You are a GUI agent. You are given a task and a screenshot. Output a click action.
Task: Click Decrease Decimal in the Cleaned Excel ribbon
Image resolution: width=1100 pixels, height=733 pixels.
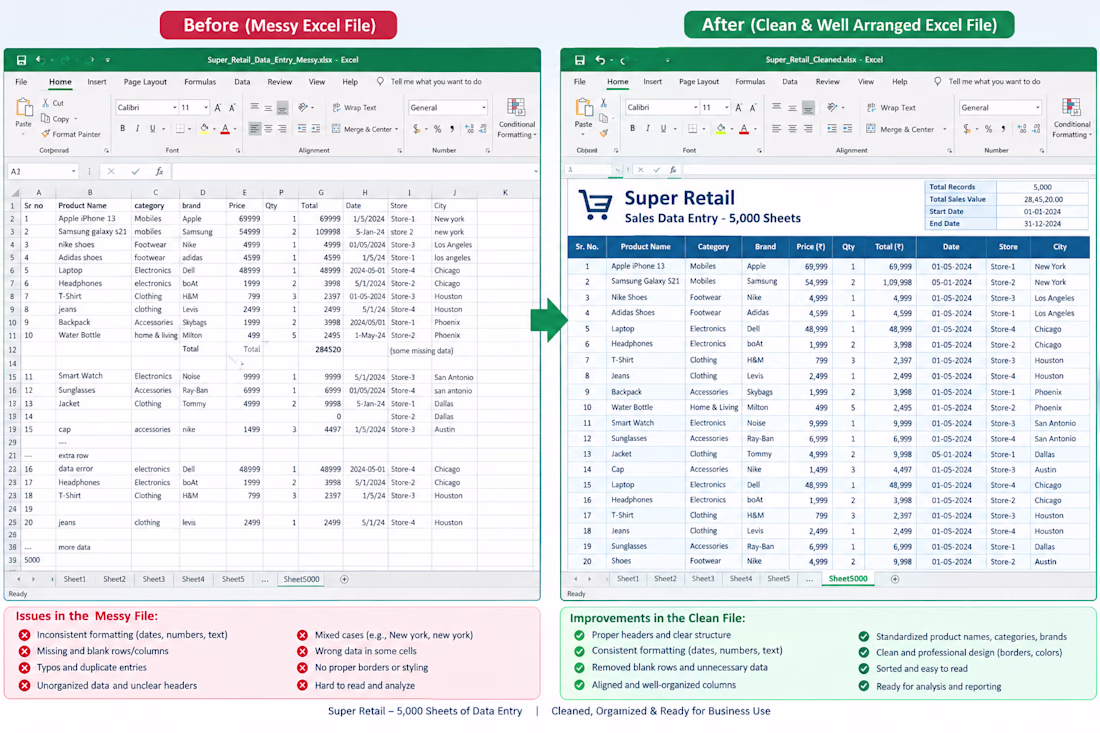(x=1037, y=129)
